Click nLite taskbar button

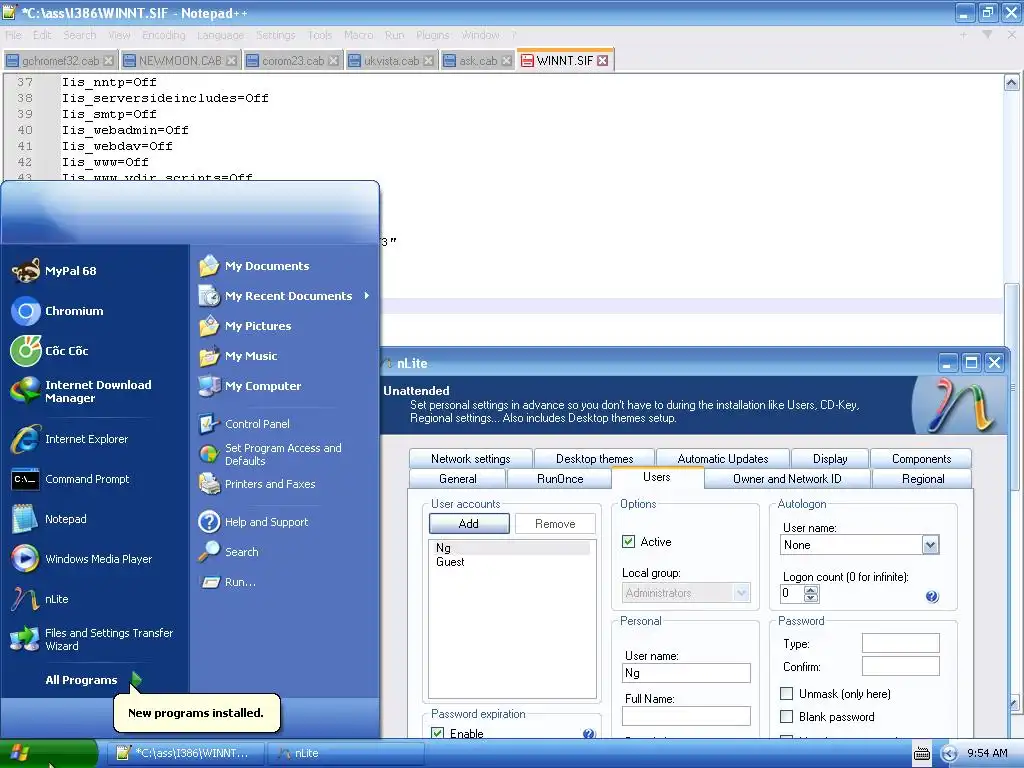point(346,753)
